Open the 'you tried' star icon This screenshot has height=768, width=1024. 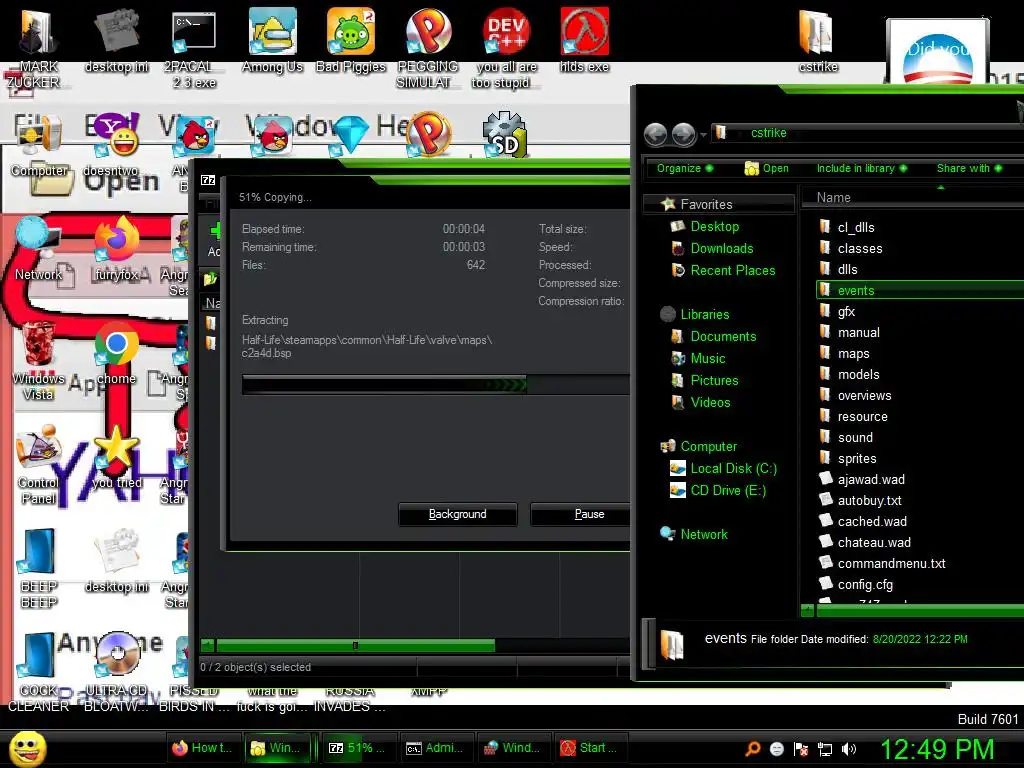(116, 458)
